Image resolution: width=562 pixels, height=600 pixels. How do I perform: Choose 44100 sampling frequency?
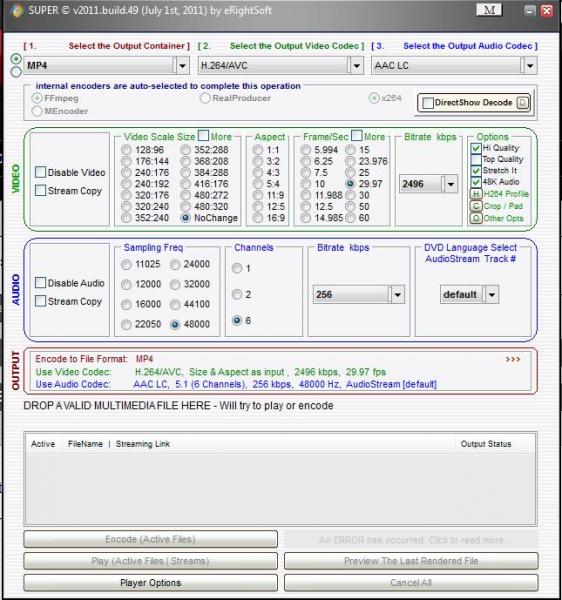(175, 305)
